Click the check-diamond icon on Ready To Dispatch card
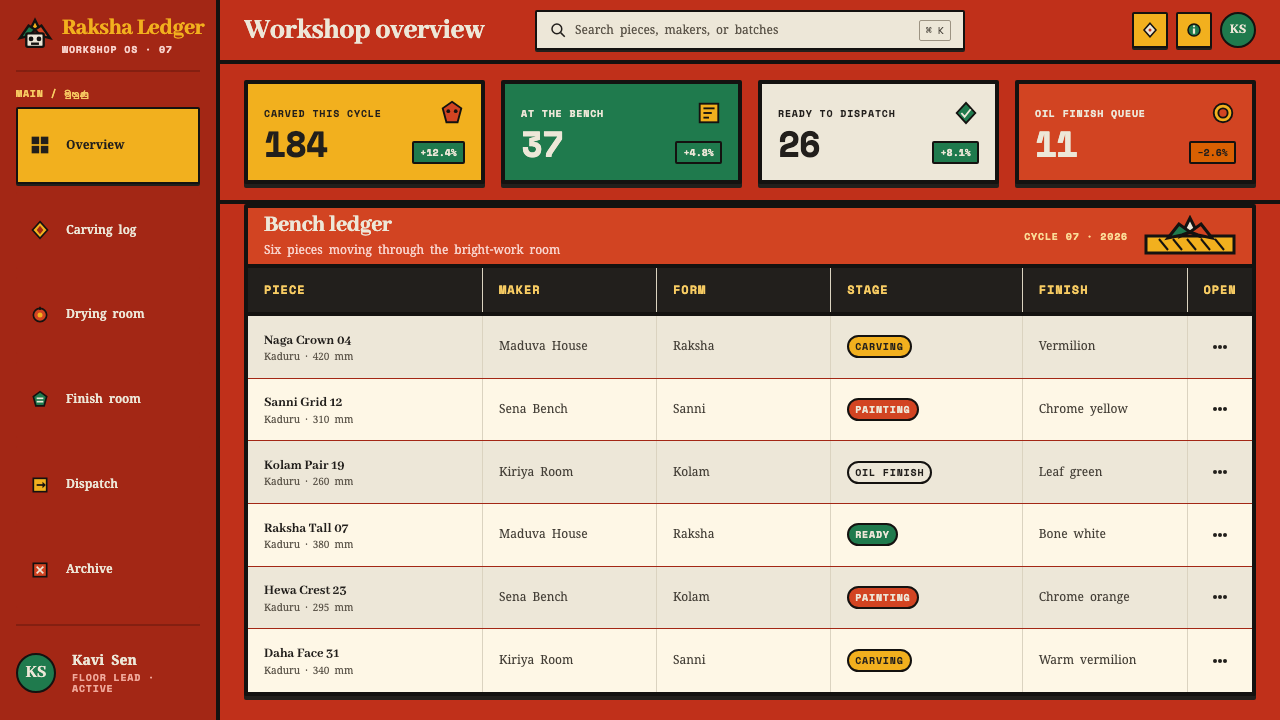Image resolution: width=1280 pixels, height=720 pixels. [x=966, y=113]
